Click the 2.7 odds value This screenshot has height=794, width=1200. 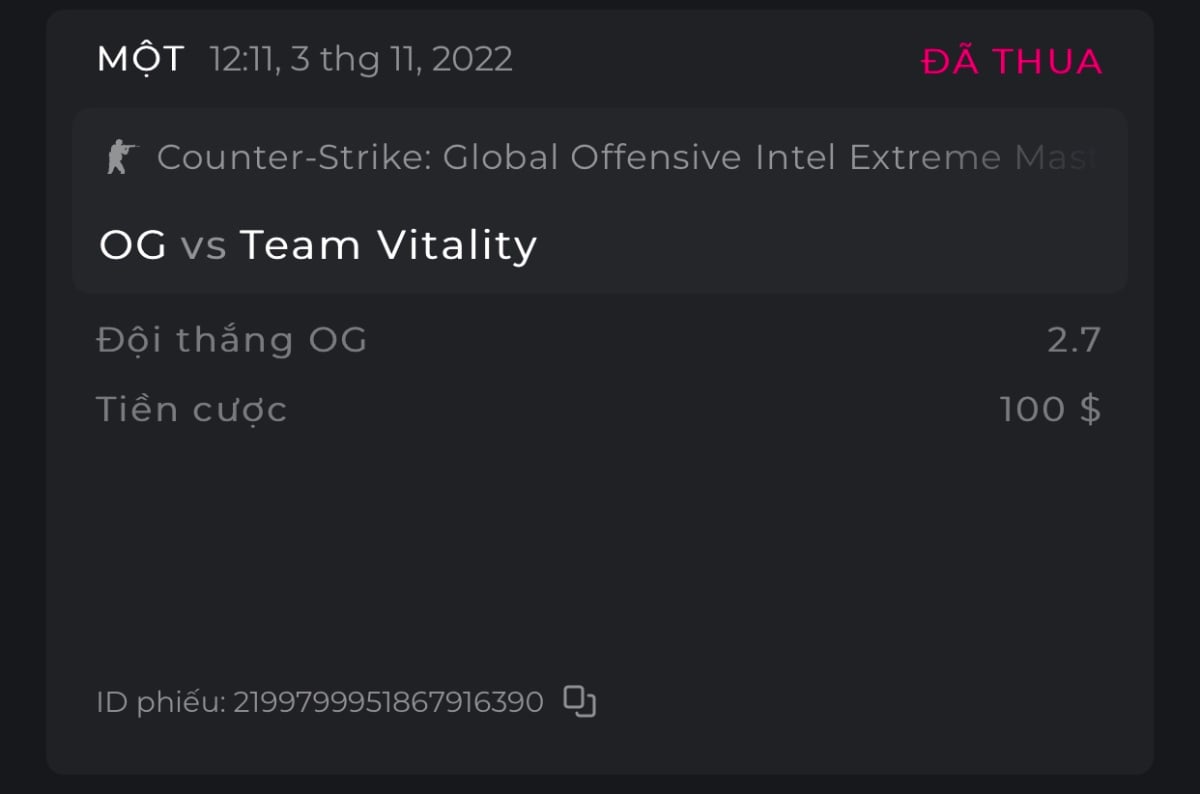(x=1074, y=341)
